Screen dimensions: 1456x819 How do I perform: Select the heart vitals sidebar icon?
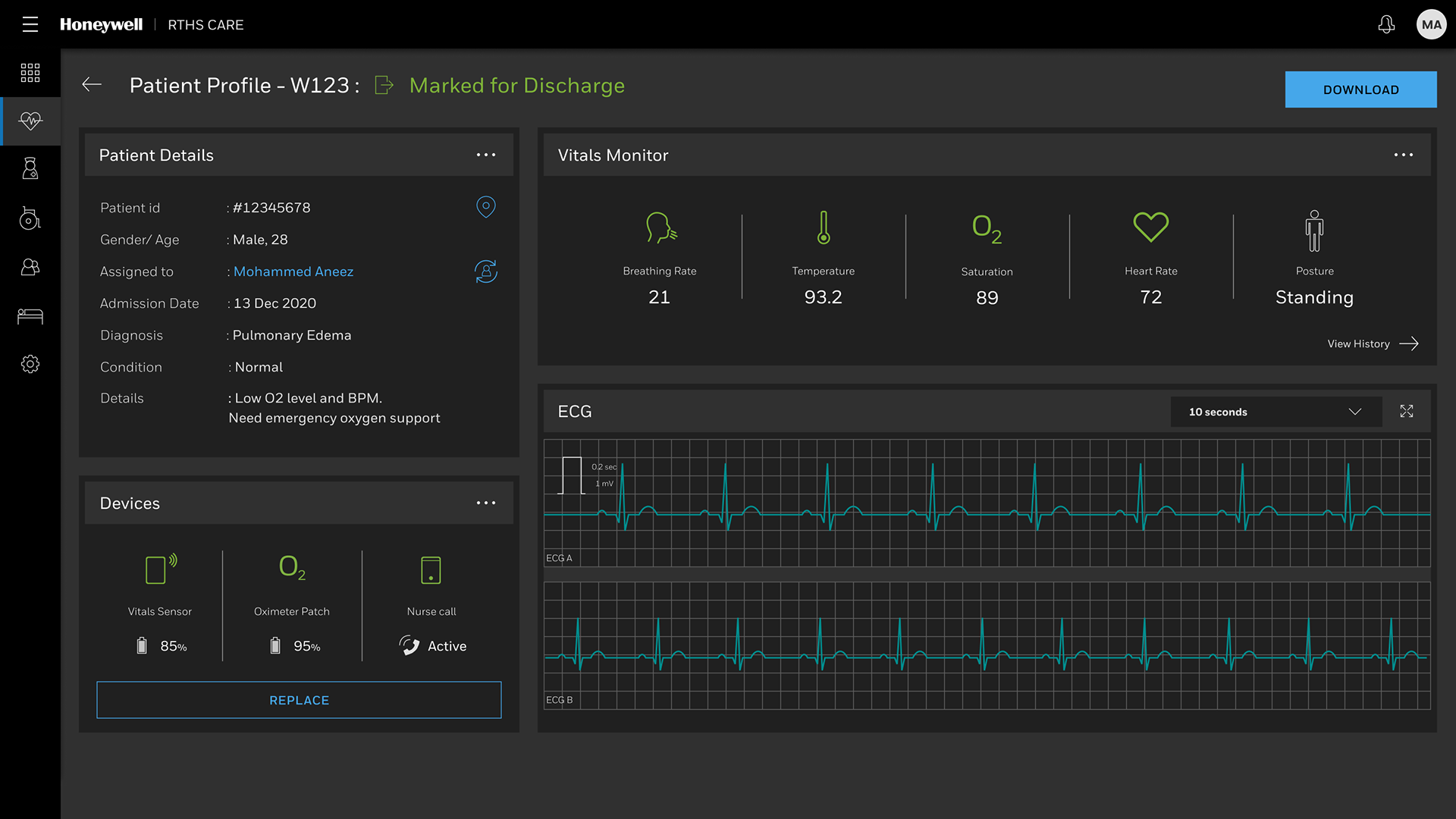tap(30, 121)
